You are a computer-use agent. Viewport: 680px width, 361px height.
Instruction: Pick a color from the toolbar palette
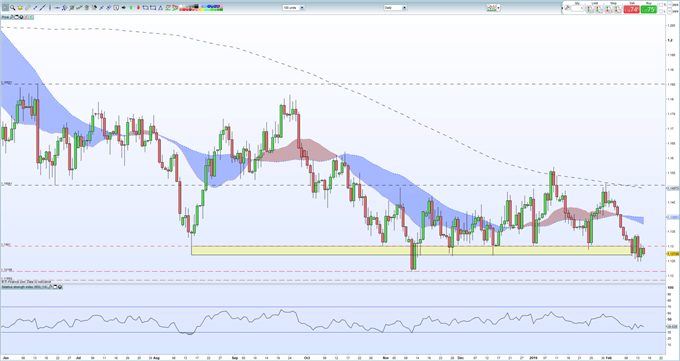(x=201, y=8)
